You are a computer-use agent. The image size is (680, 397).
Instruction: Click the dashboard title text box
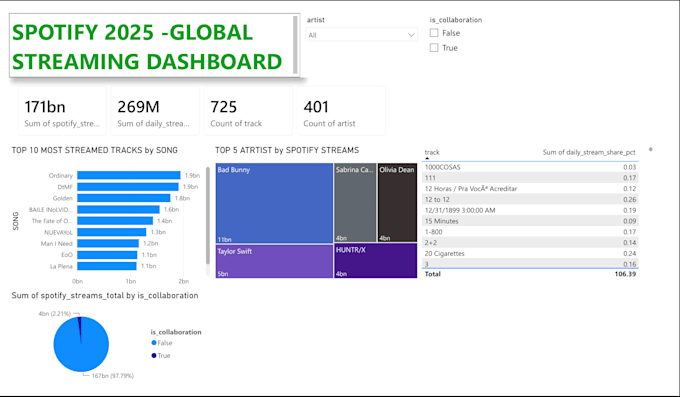click(x=154, y=46)
